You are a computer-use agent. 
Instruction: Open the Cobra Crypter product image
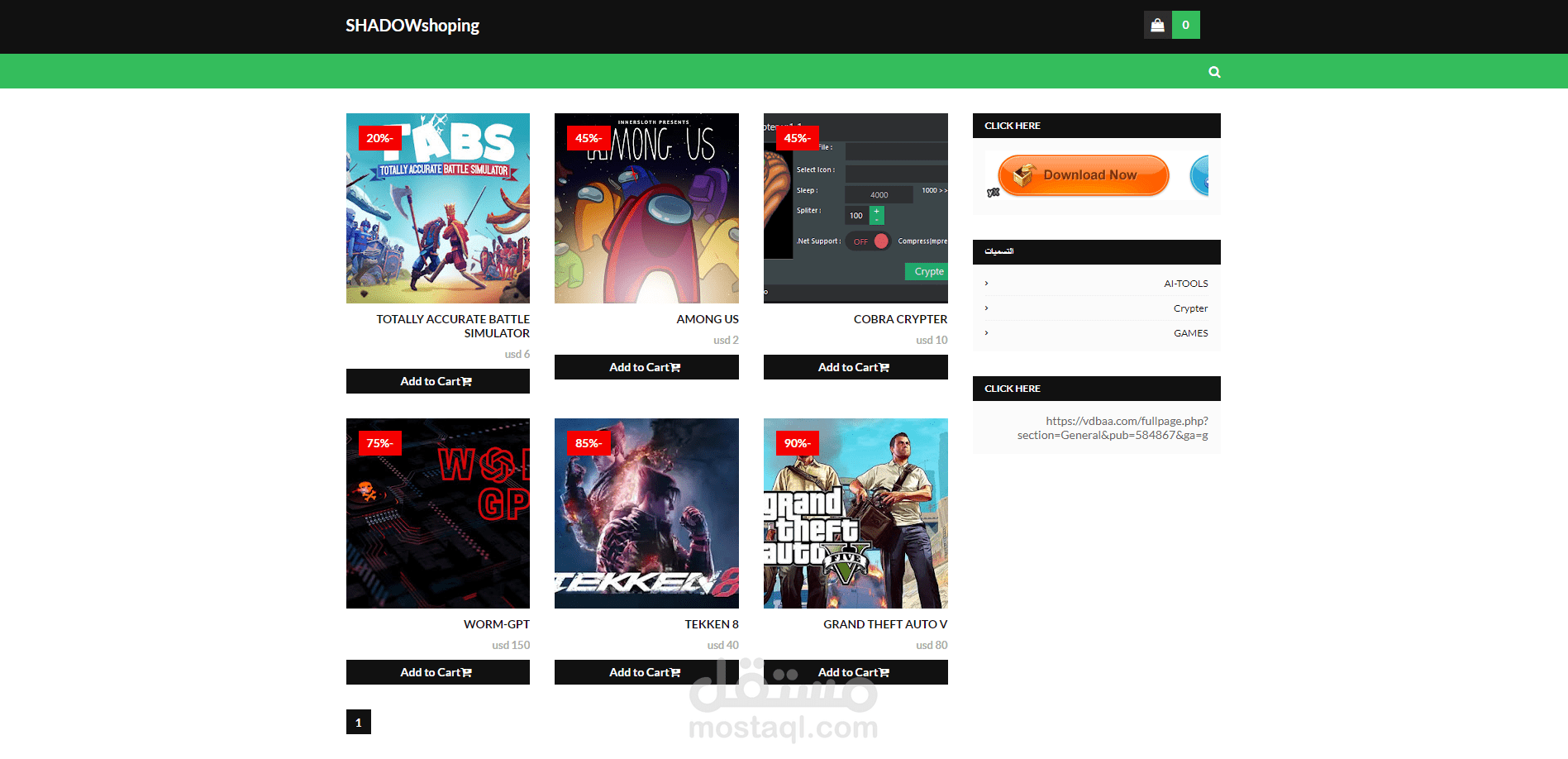(x=855, y=208)
